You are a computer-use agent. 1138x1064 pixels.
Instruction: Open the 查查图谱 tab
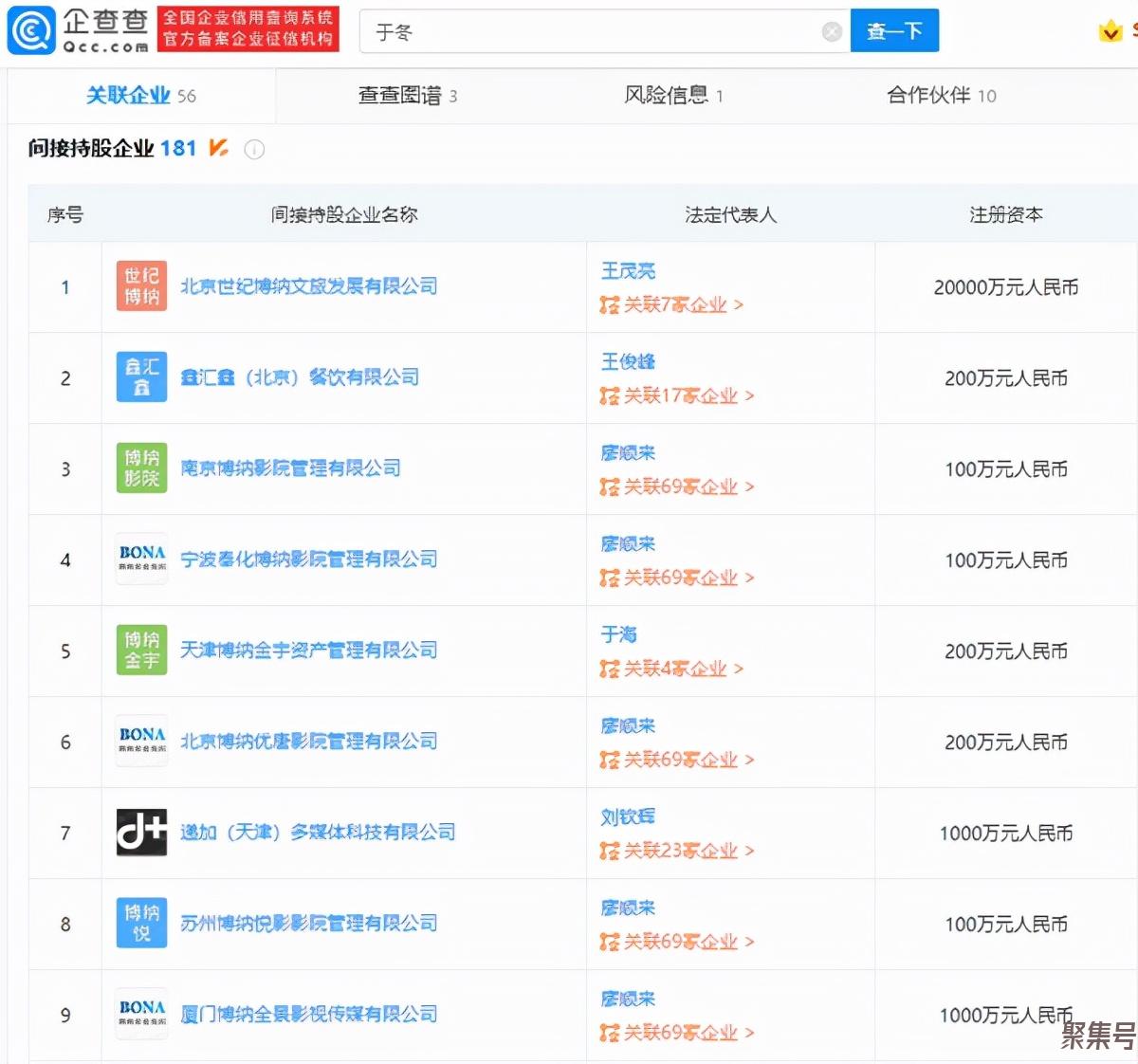pyautogui.click(x=408, y=96)
